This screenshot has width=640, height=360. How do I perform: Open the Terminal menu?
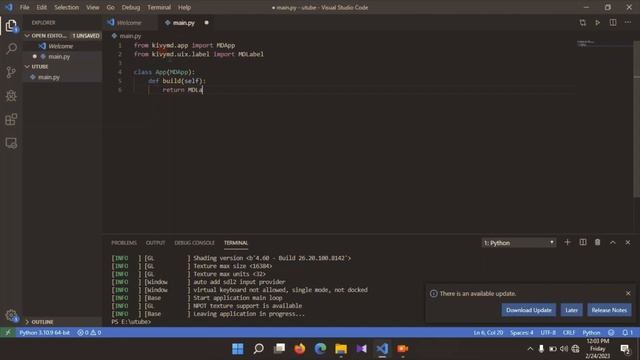[x=159, y=7]
